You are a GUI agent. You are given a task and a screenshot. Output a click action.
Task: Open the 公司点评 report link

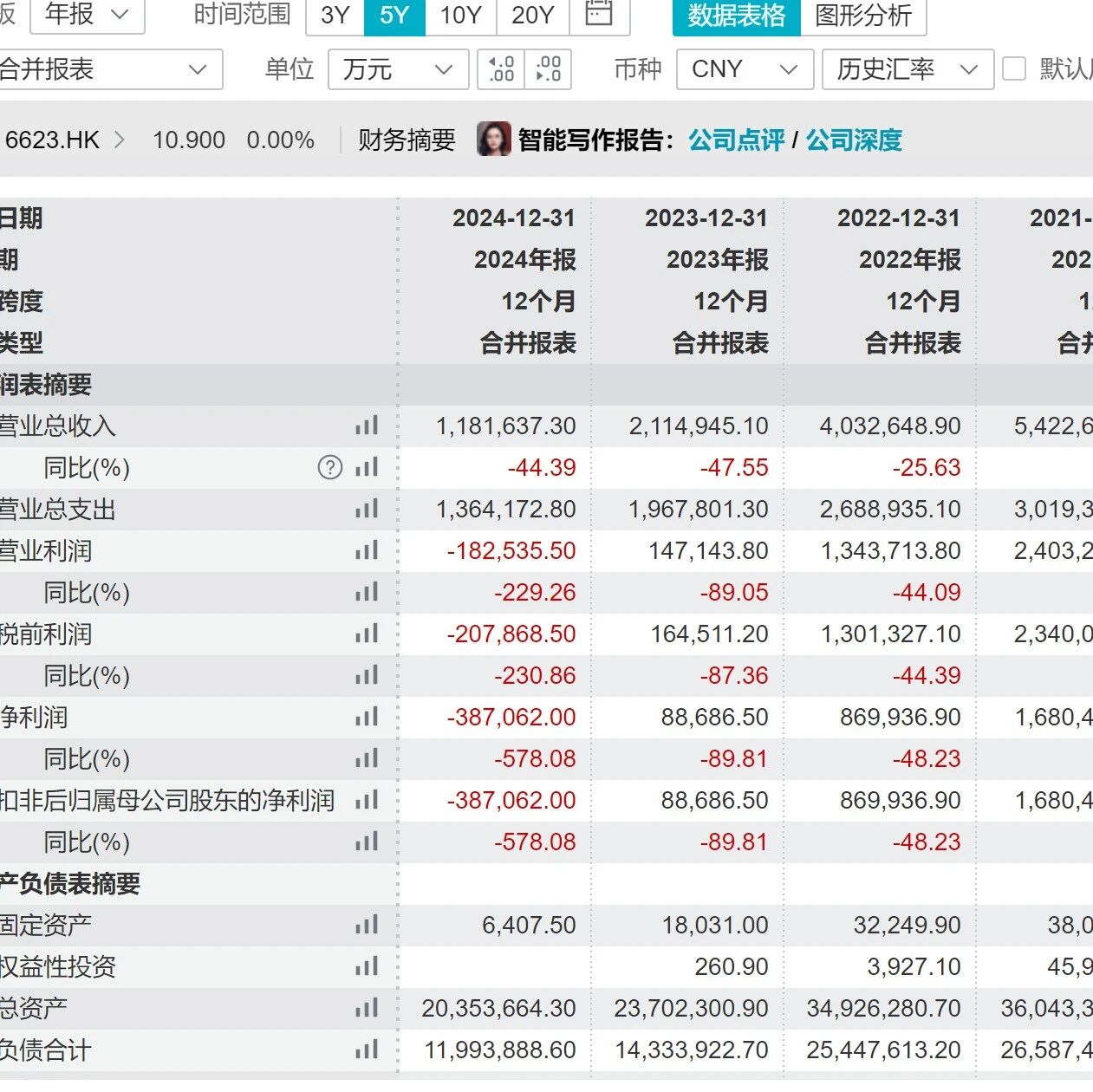coord(737,140)
